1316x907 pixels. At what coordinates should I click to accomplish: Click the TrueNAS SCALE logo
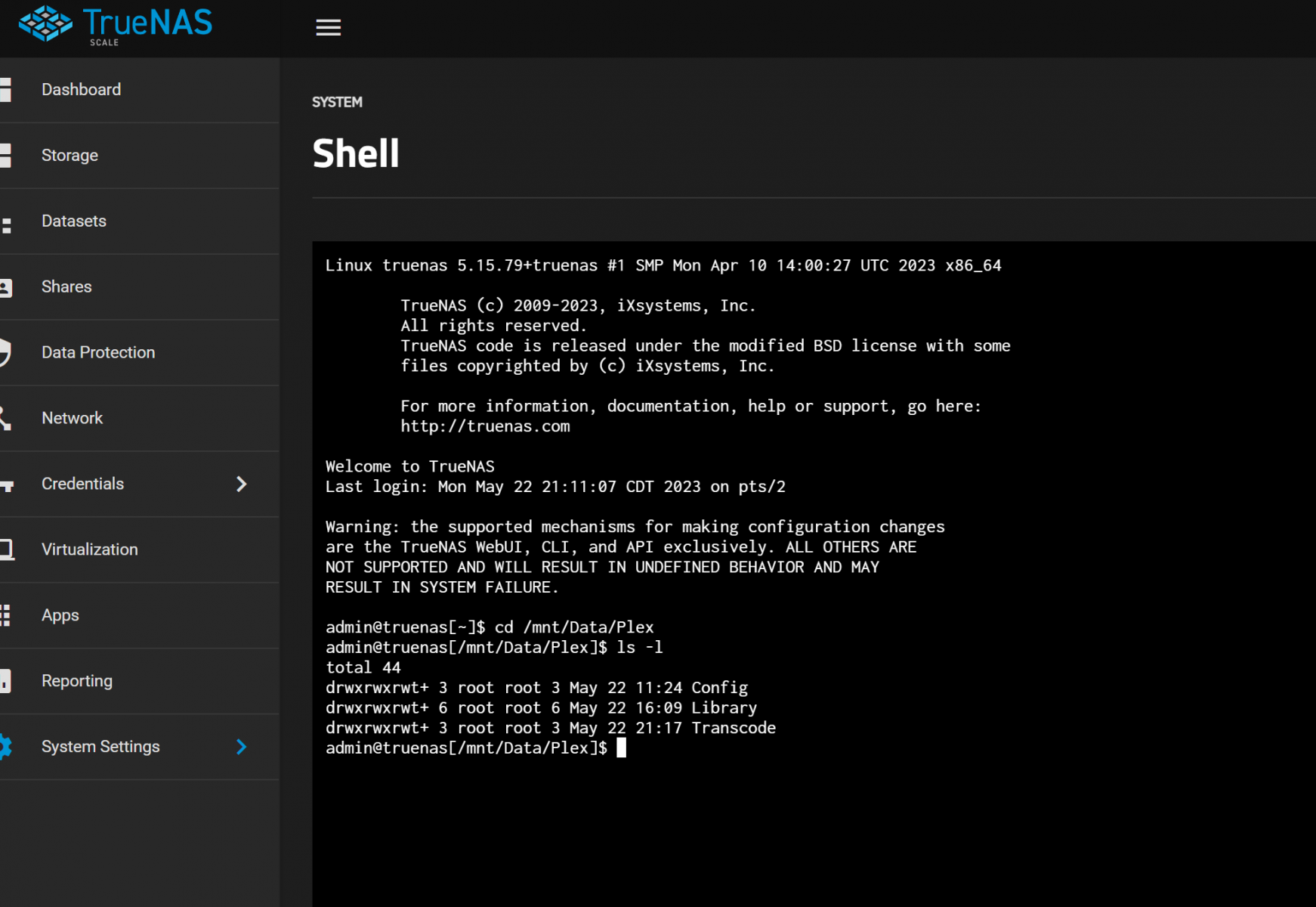tap(116, 26)
